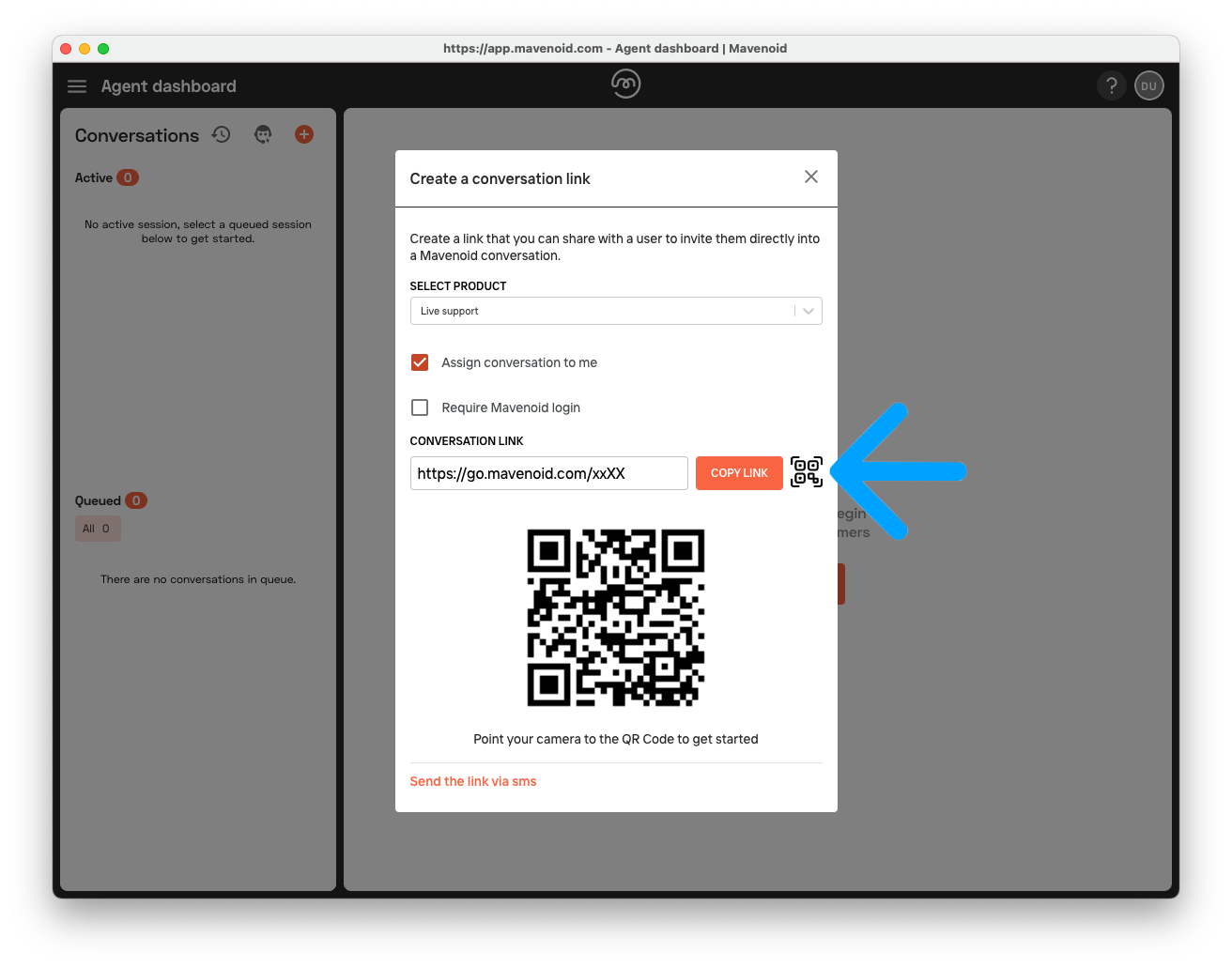Open the help question mark icon

coord(1112,85)
